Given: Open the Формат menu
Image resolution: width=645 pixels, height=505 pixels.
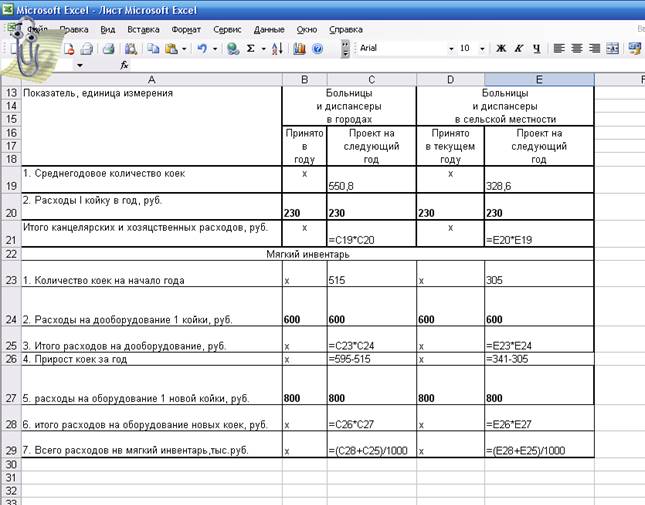Looking at the screenshot, I should (186, 30).
